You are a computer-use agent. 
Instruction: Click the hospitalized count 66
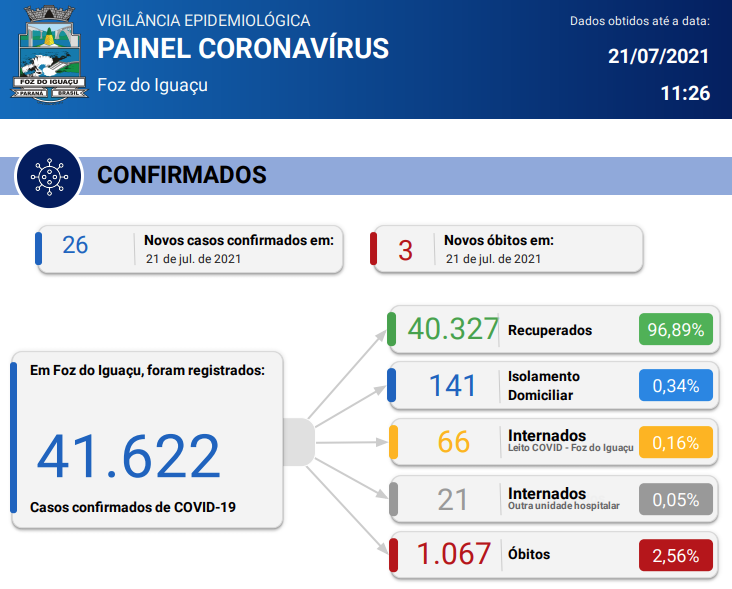click(453, 442)
